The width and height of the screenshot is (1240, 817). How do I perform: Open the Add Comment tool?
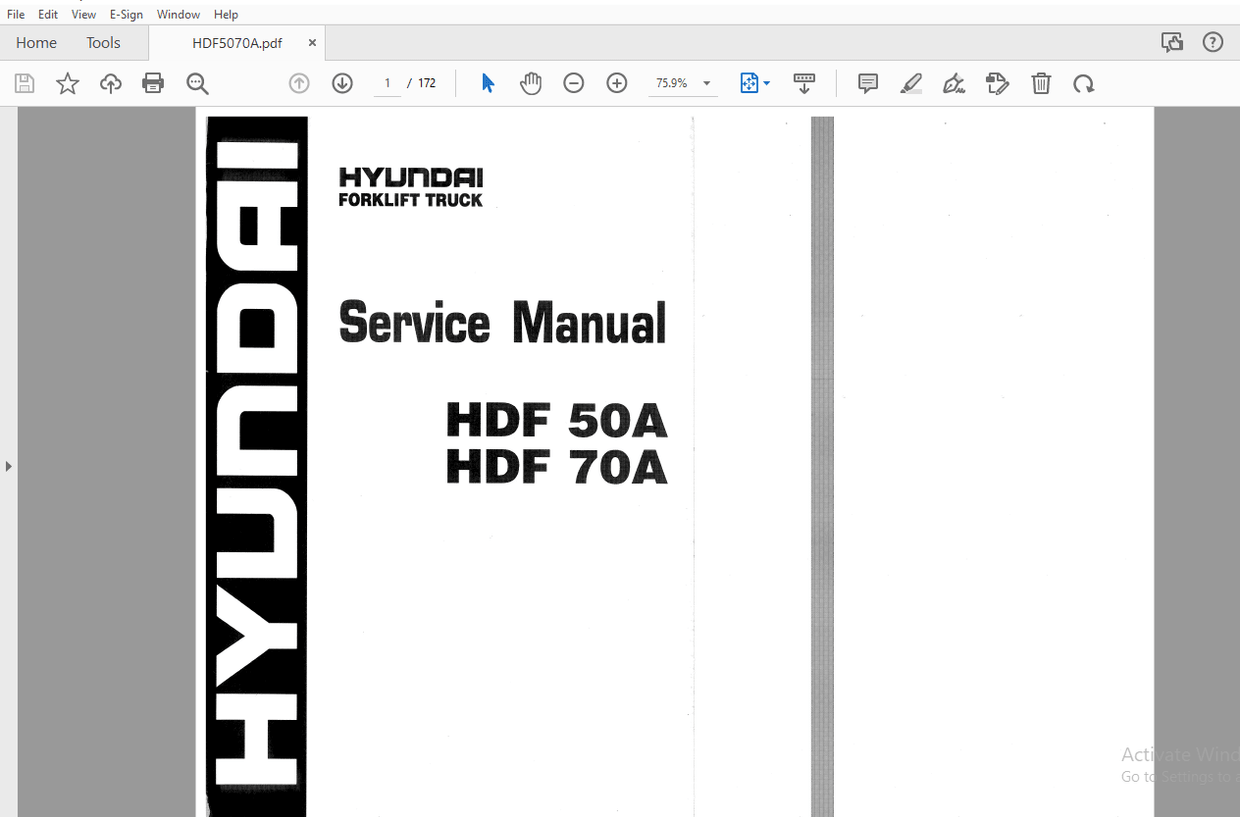(867, 83)
